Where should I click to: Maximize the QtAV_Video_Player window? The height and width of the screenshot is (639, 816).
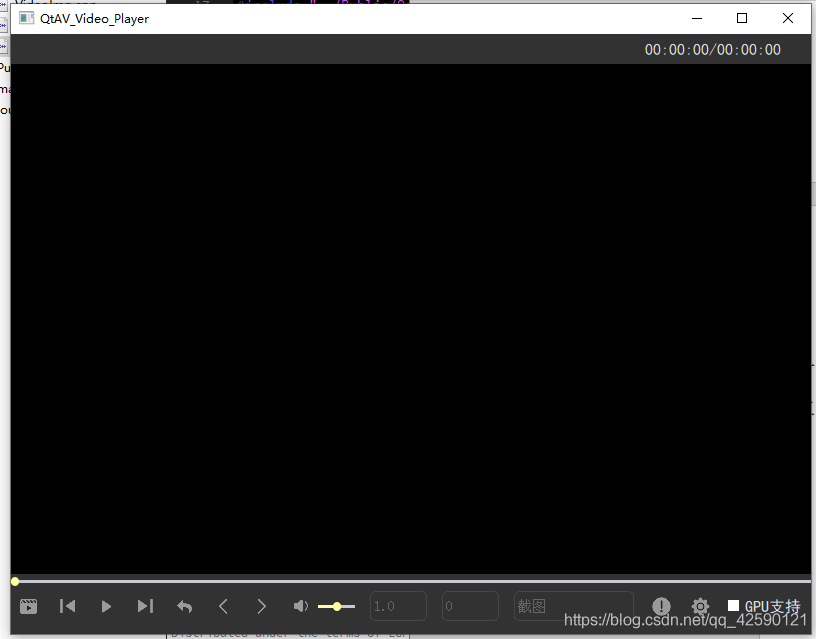tap(742, 18)
